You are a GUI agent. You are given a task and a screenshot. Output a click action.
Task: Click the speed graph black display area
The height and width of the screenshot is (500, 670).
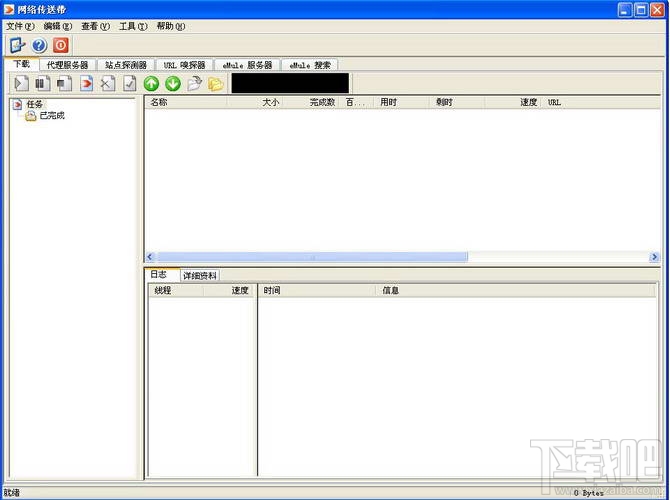coord(290,83)
